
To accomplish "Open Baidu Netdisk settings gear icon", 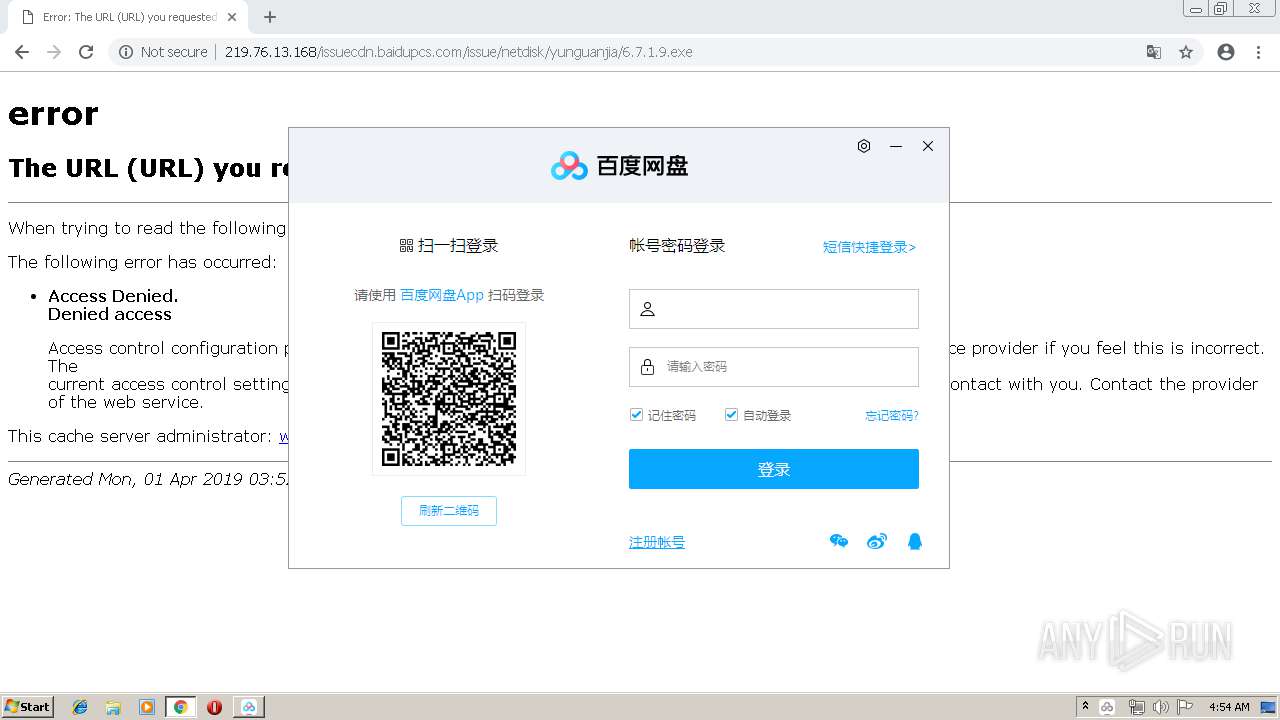I will 864,146.
